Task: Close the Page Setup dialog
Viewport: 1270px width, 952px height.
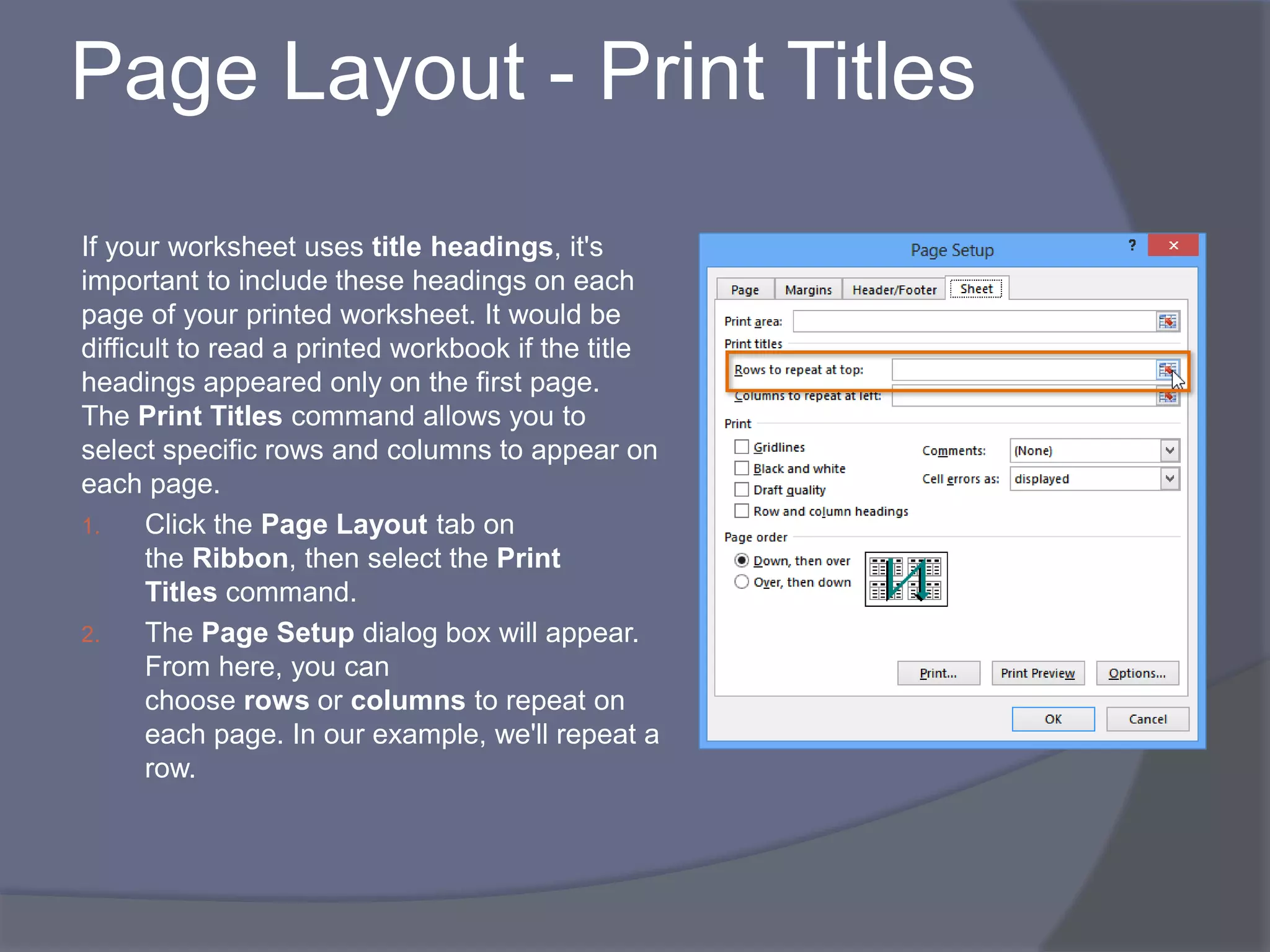Action: point(1173,245)
